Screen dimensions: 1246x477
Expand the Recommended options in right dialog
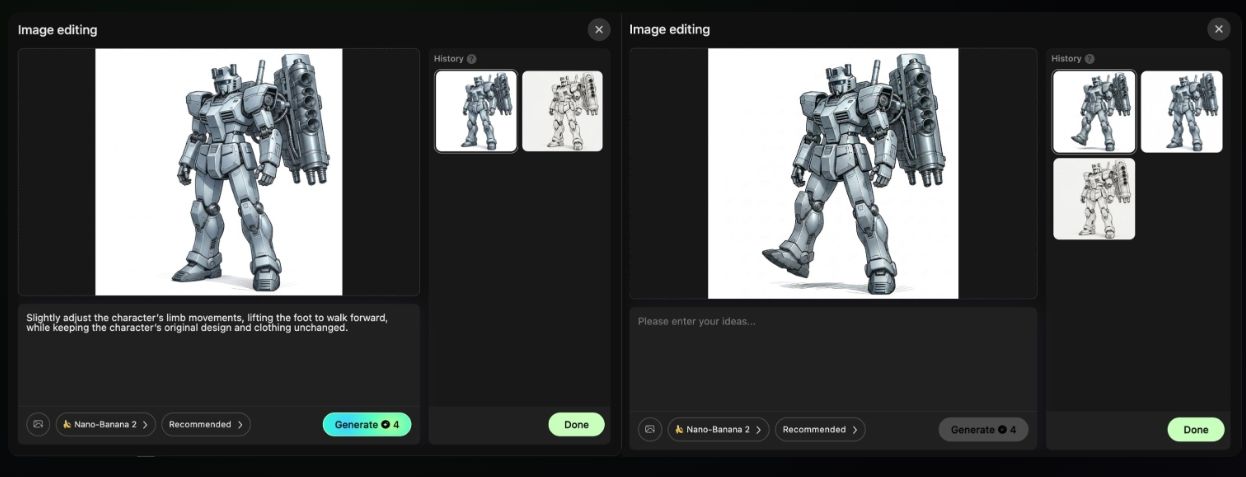(820, 429)
